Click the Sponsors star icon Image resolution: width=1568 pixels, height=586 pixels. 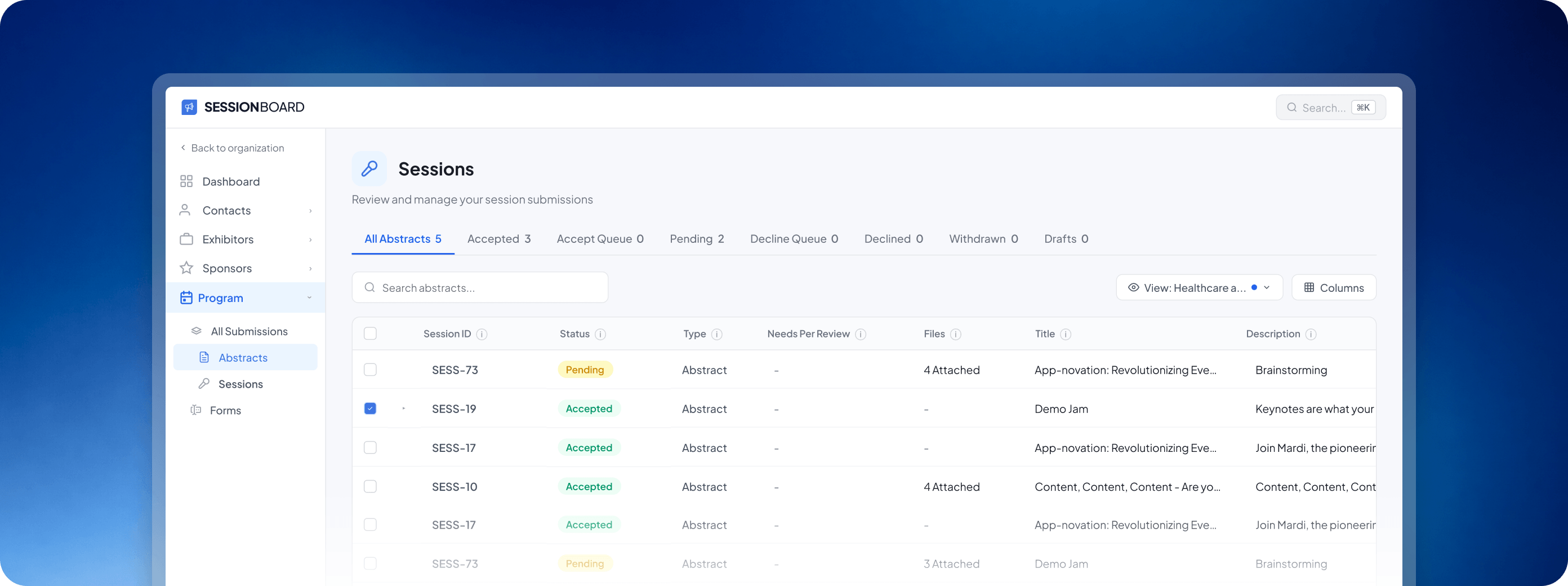[186, 268]
